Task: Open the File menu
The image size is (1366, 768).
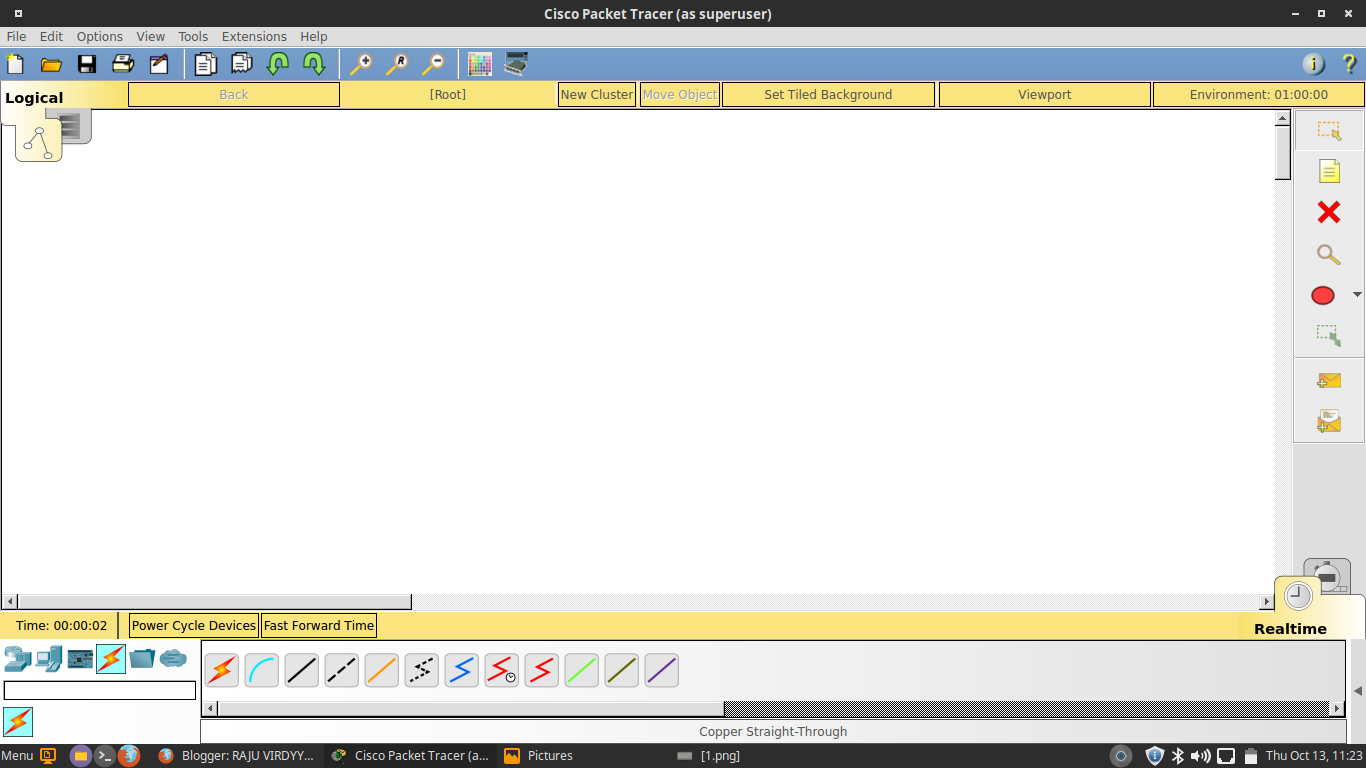Action: pyautogui.click(x=17, y=36)
